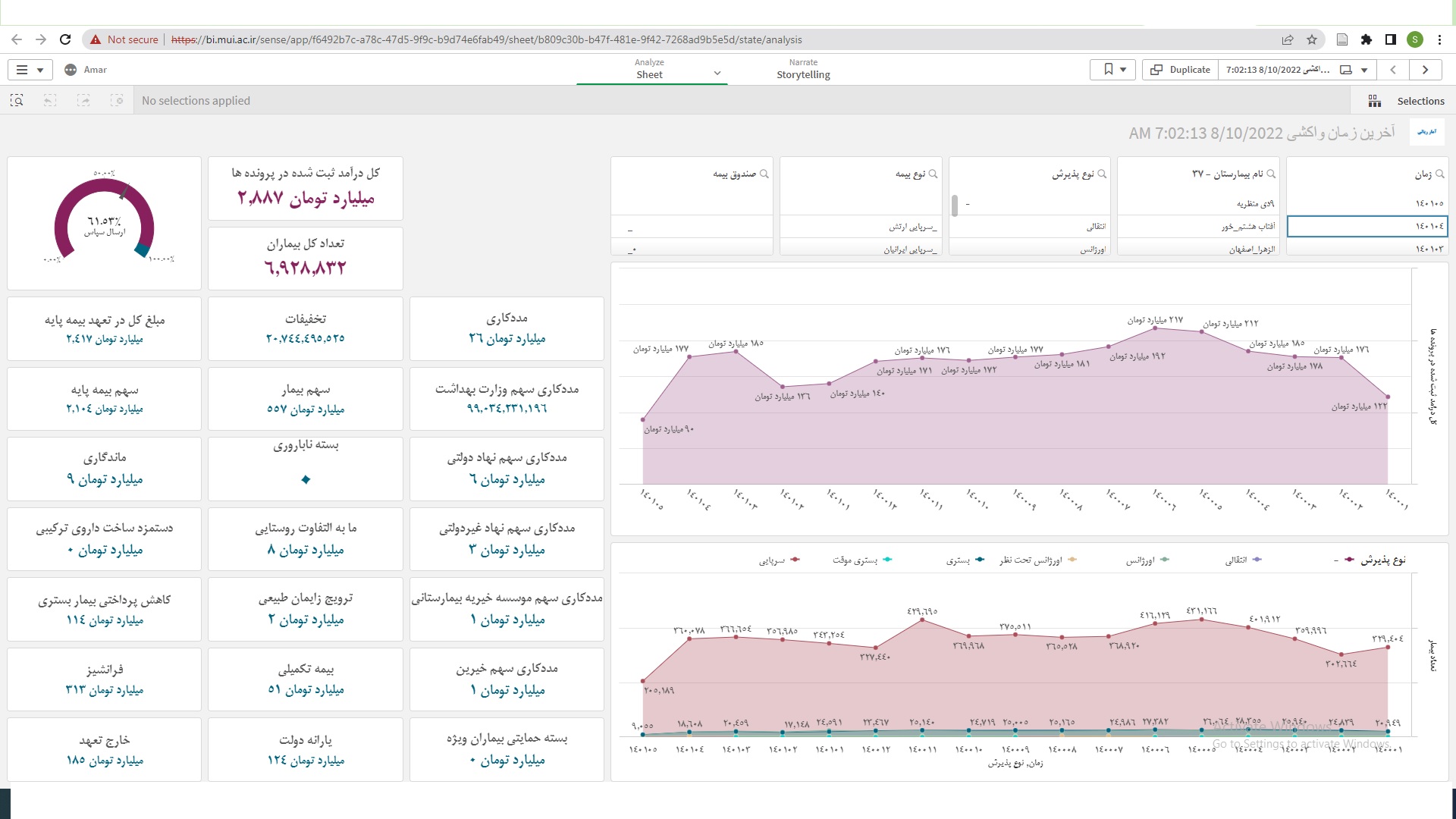Go forward in browser history

click(x=41, y=39)
